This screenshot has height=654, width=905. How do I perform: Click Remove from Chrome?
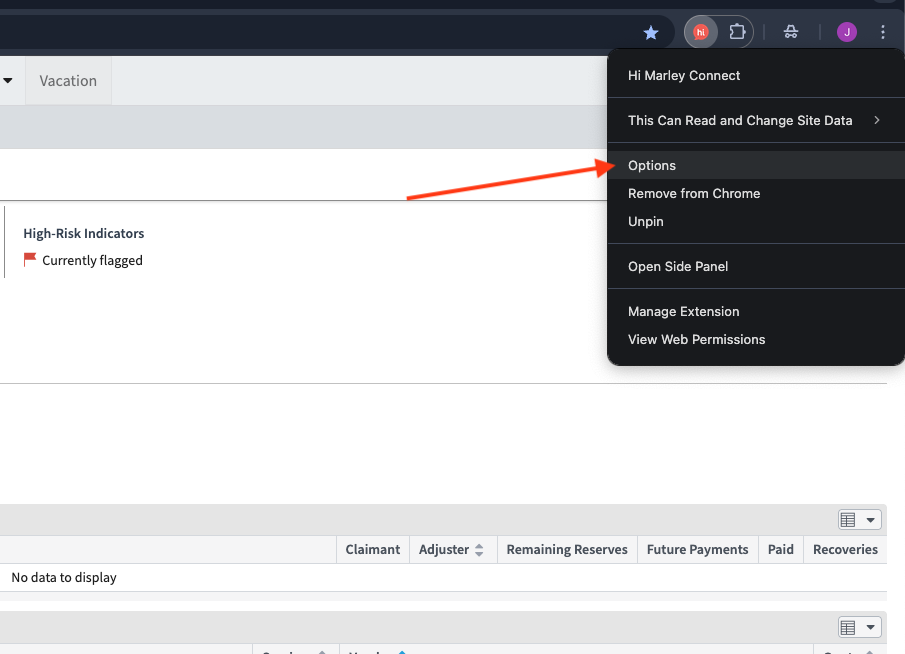coord(694,193)
